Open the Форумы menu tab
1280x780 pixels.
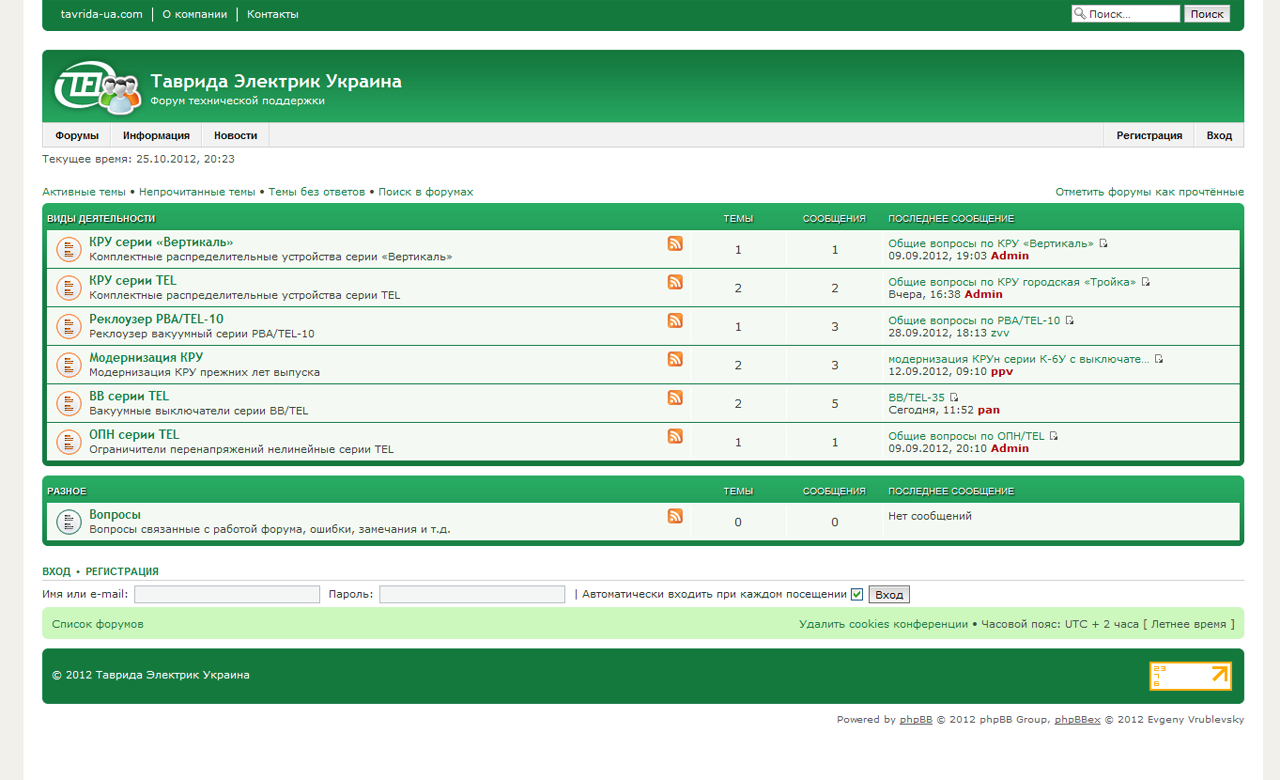point(77,136)
